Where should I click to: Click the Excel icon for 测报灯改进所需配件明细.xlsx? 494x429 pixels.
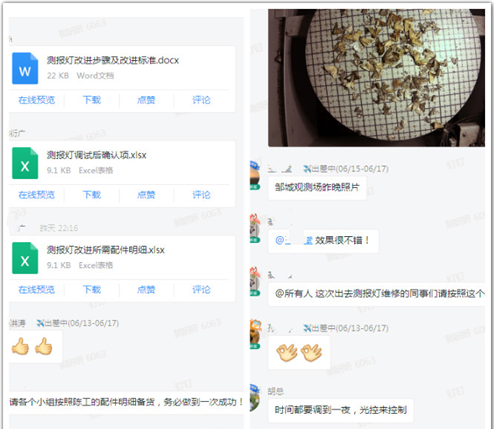coord(25,258)
